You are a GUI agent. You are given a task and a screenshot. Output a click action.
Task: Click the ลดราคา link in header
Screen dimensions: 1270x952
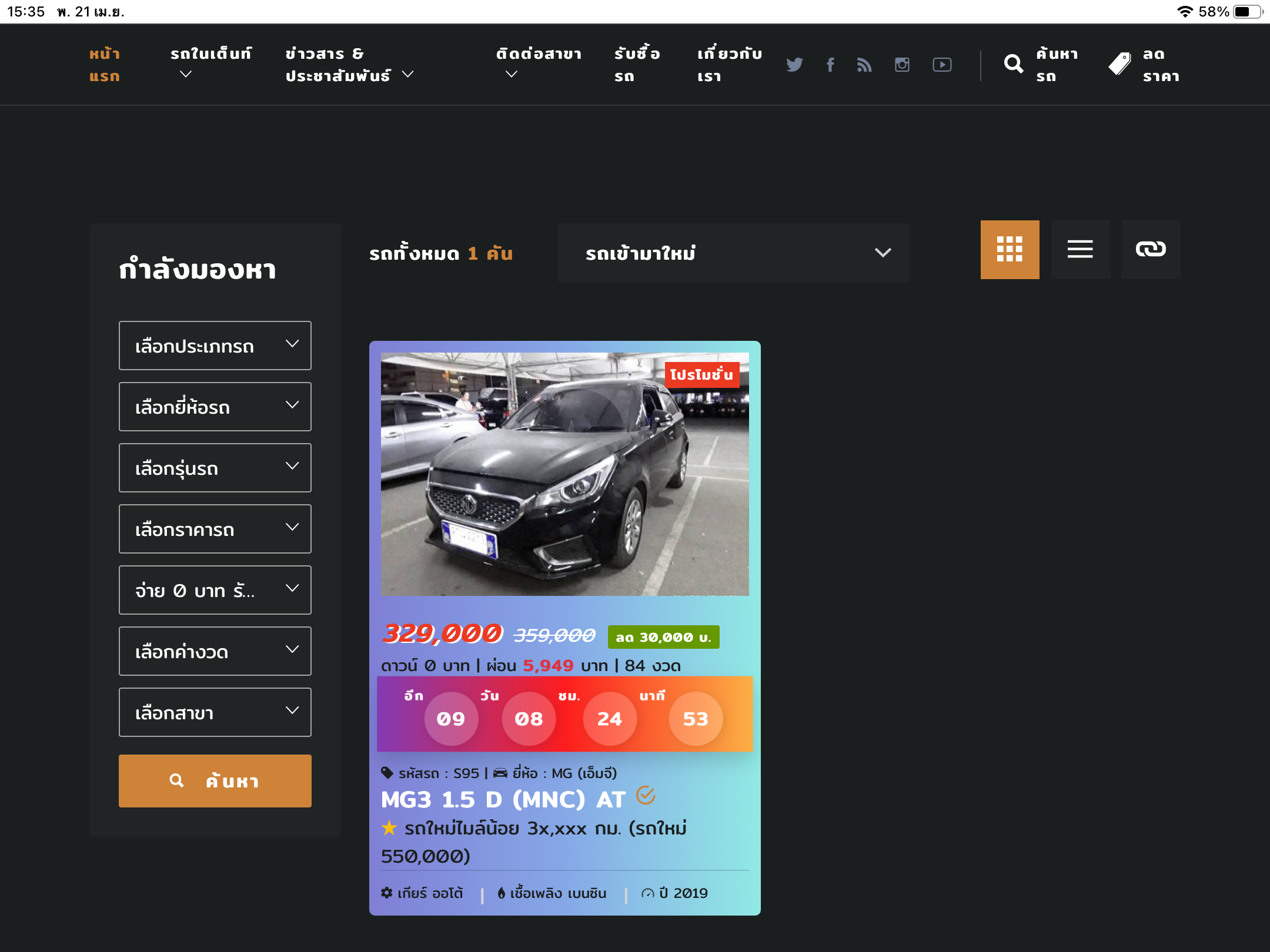coord(1161,65)
